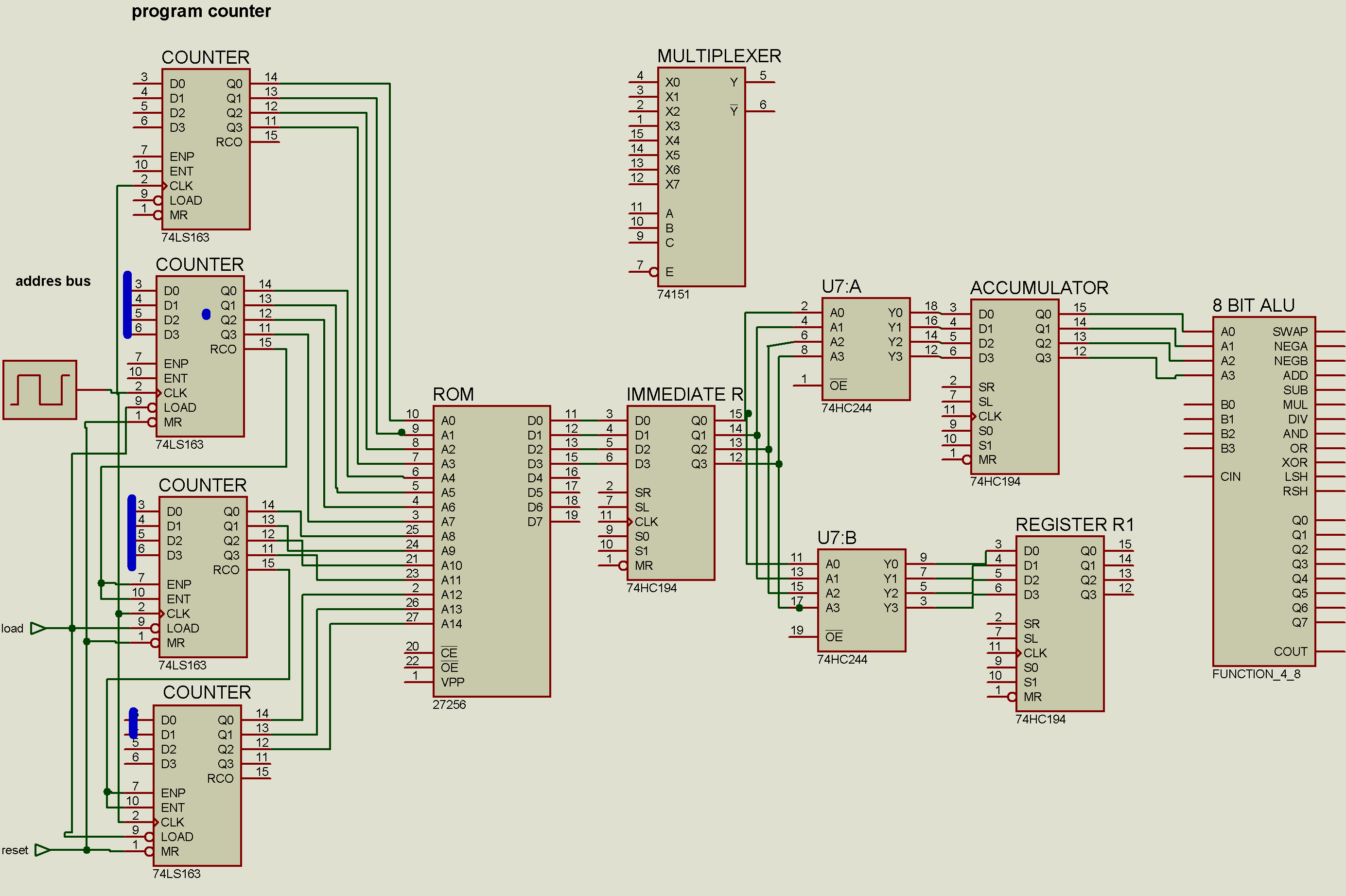Click the 'U7:A' reference label
Viewport: 1346px width, 896px height.
(x=841, y=286)
